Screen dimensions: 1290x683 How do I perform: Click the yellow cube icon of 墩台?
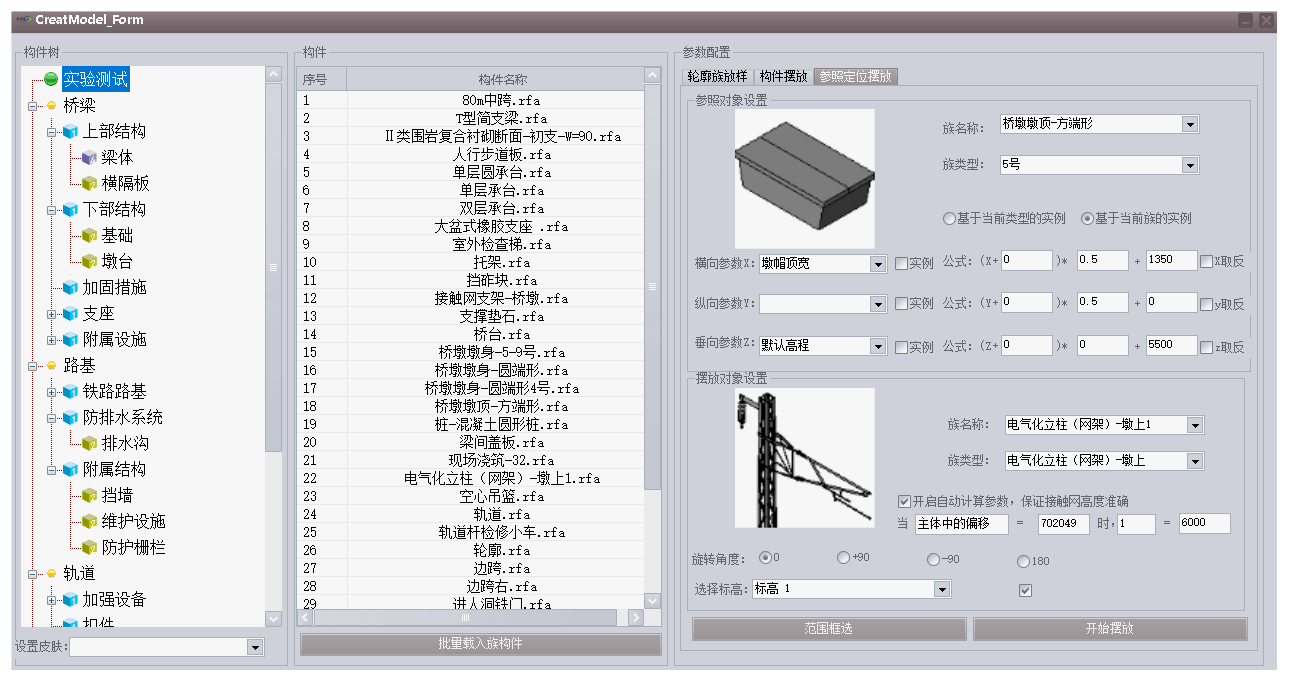89,261
